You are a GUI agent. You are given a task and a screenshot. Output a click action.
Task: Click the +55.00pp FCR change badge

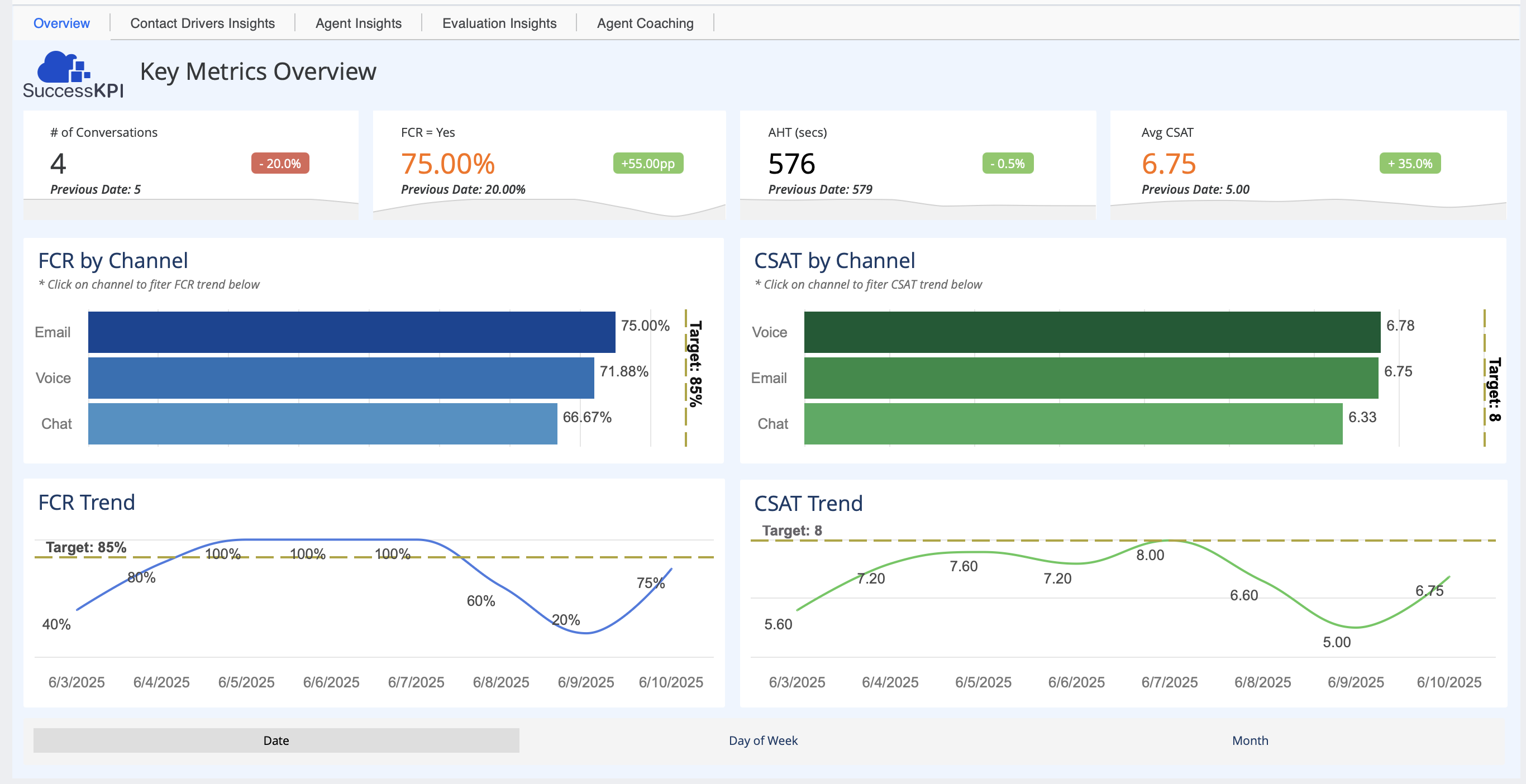[647, 164]
